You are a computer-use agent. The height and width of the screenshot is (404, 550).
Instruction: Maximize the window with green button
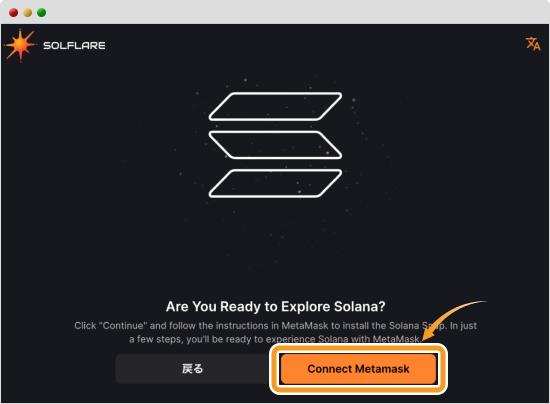click(x=41, y=13)
